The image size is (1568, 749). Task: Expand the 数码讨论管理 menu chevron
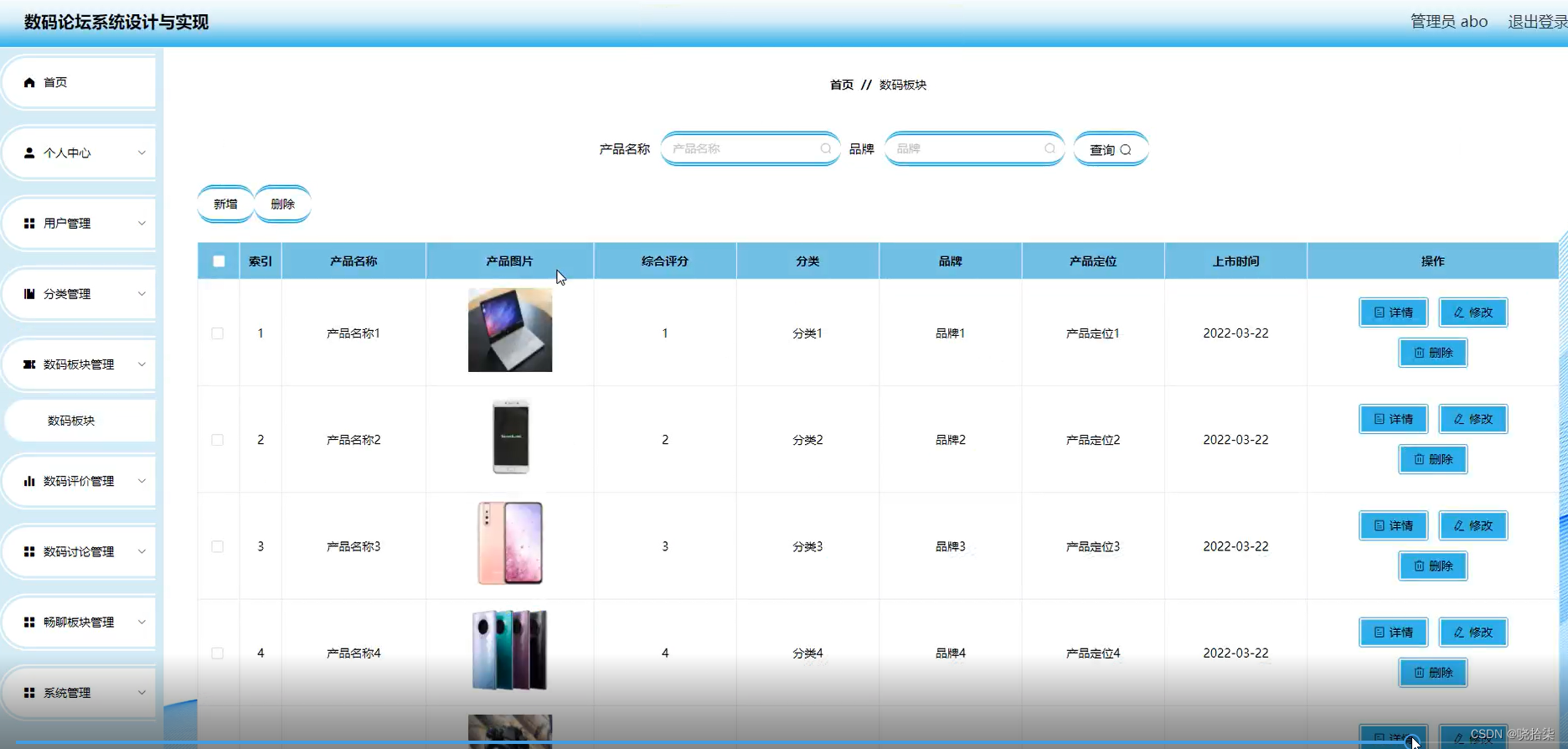(142, 551)
